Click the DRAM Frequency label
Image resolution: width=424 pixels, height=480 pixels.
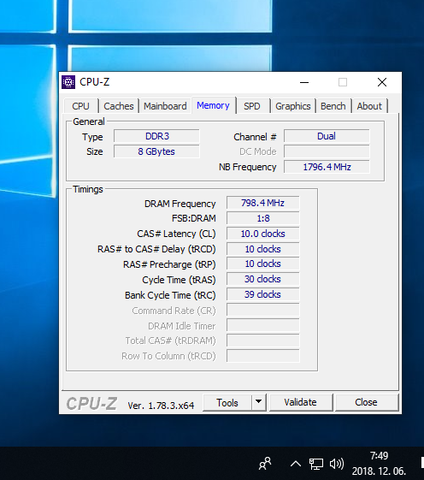[180, 204]
